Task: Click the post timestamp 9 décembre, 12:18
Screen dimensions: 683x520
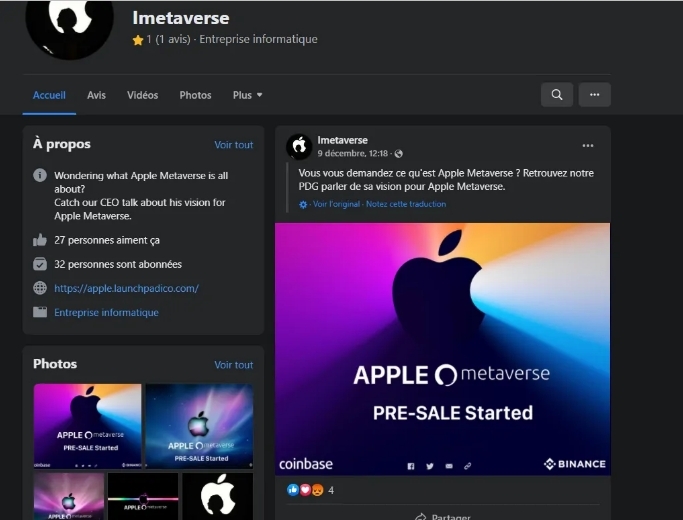Action: (352, 154)
